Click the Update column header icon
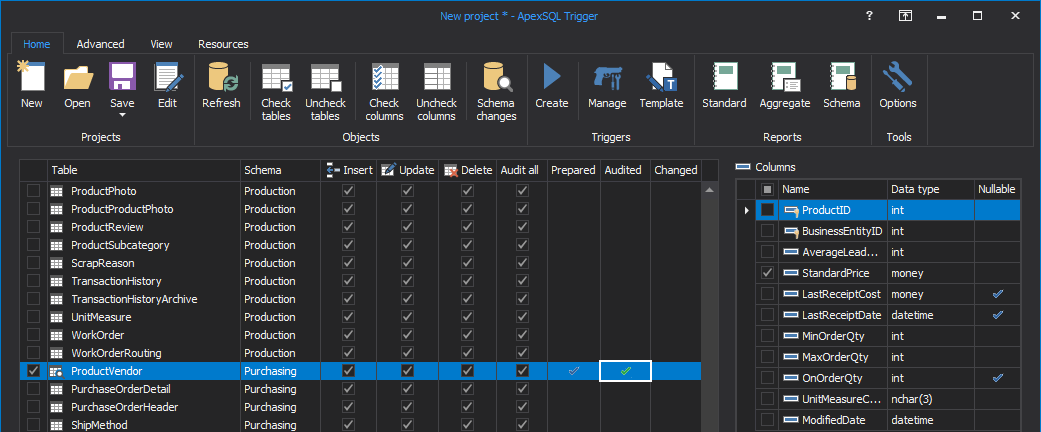 [x=388, y=170]
